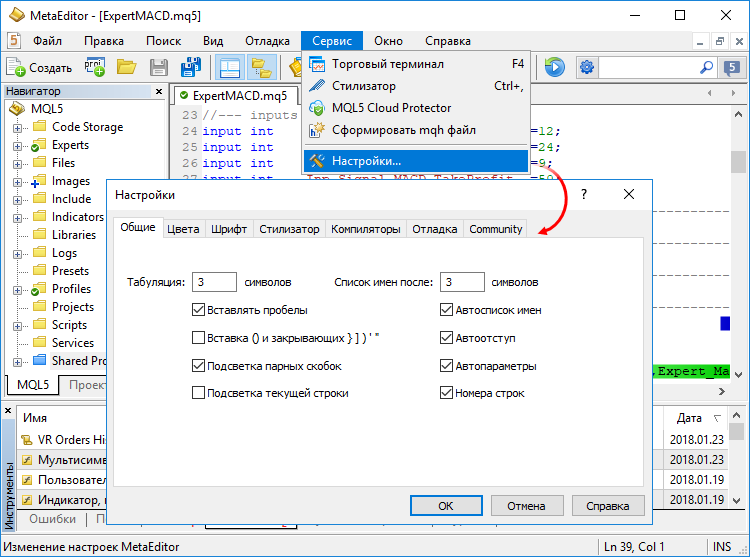Expand the Code Storage tree node
750x557 pixels.
coord(17,128)
